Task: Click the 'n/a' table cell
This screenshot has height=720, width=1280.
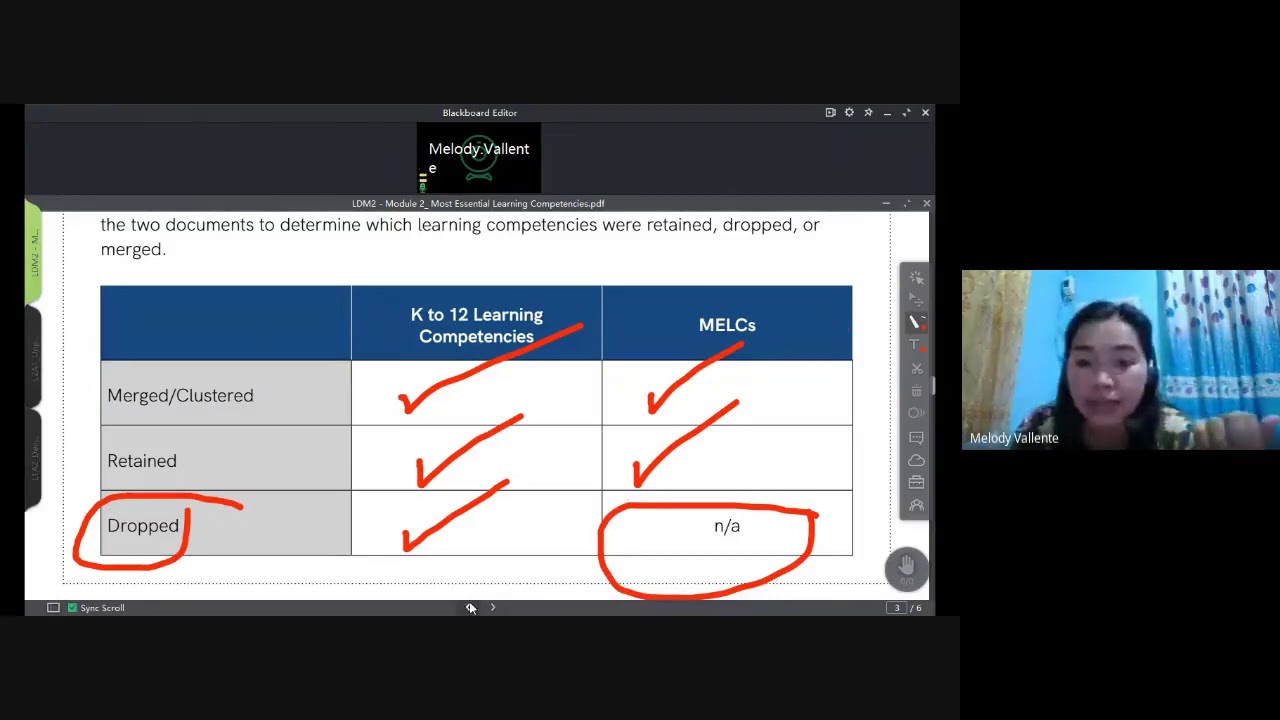Action: pyautogui.click(x=727, y=523)
